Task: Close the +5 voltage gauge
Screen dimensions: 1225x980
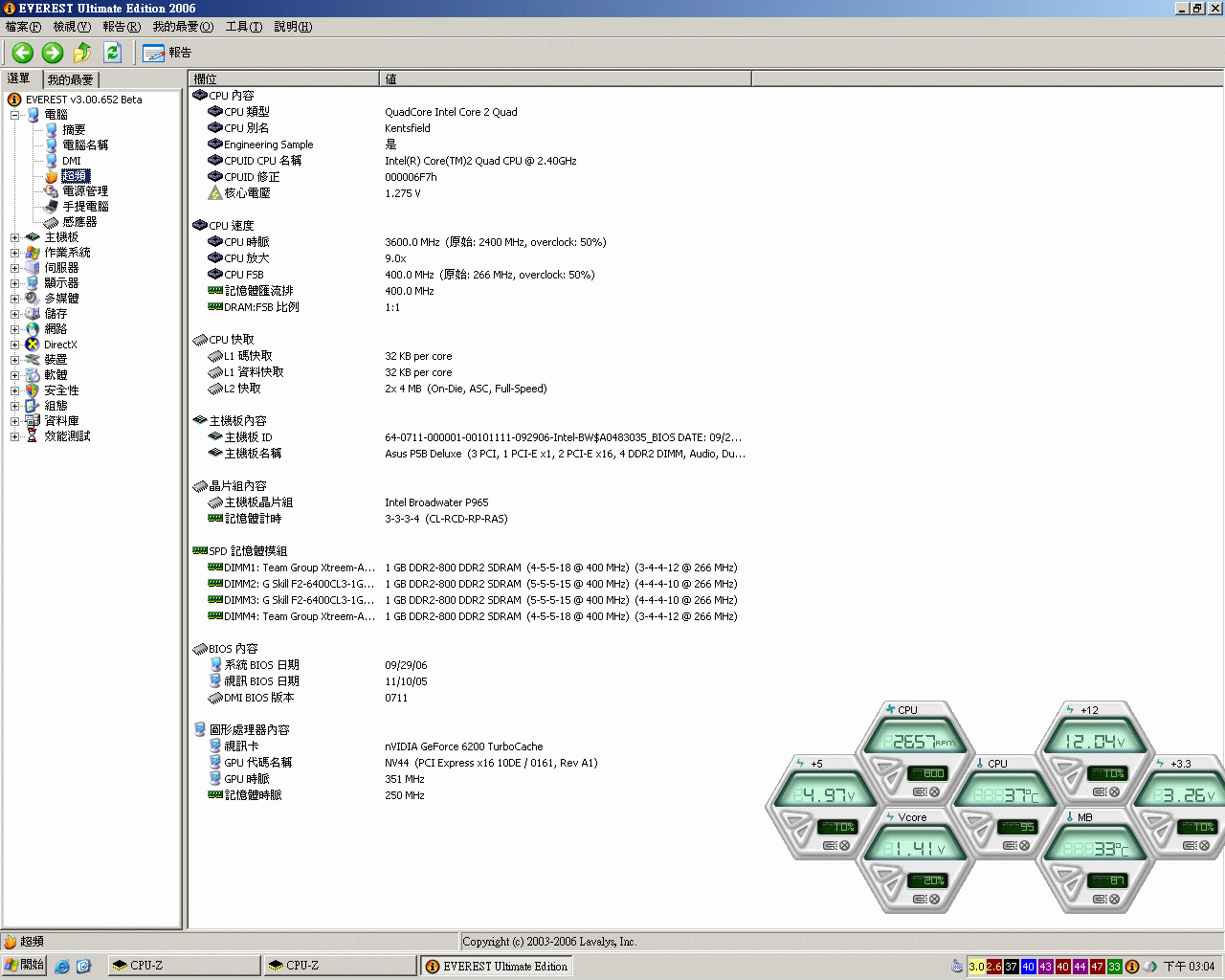Action: click(x=844, y=845)
